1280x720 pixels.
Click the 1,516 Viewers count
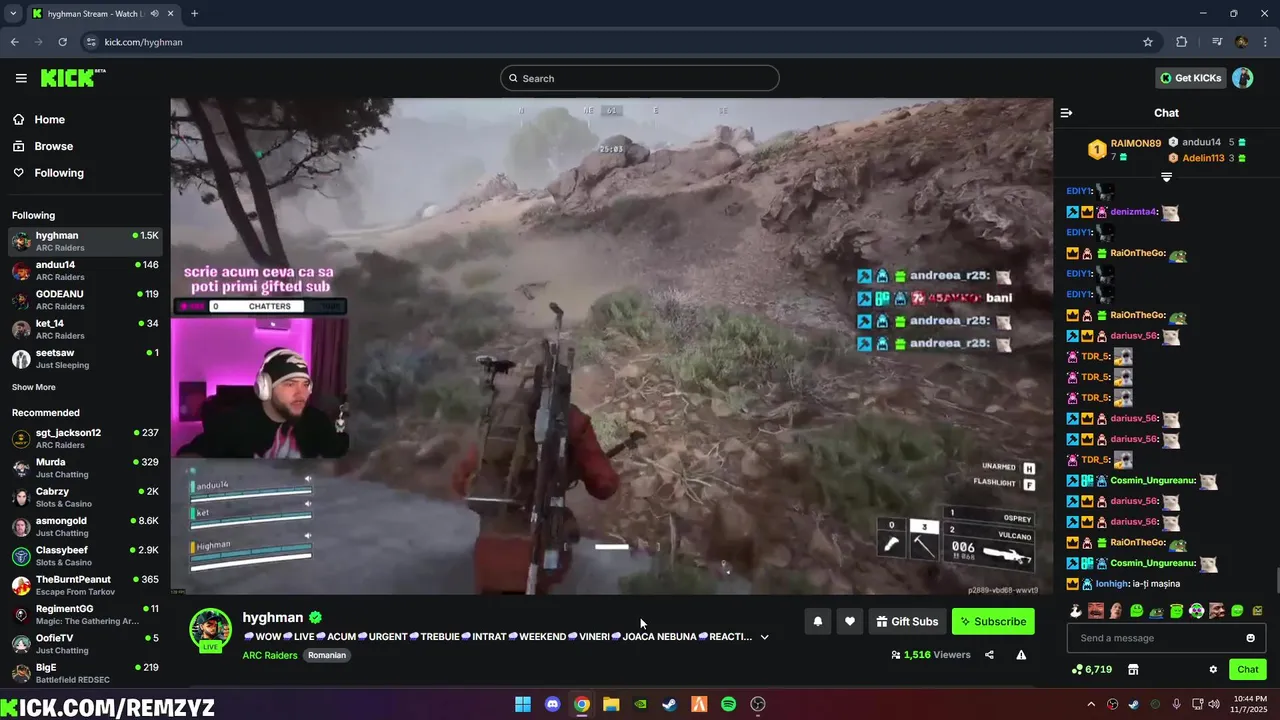tap(930, 655)
